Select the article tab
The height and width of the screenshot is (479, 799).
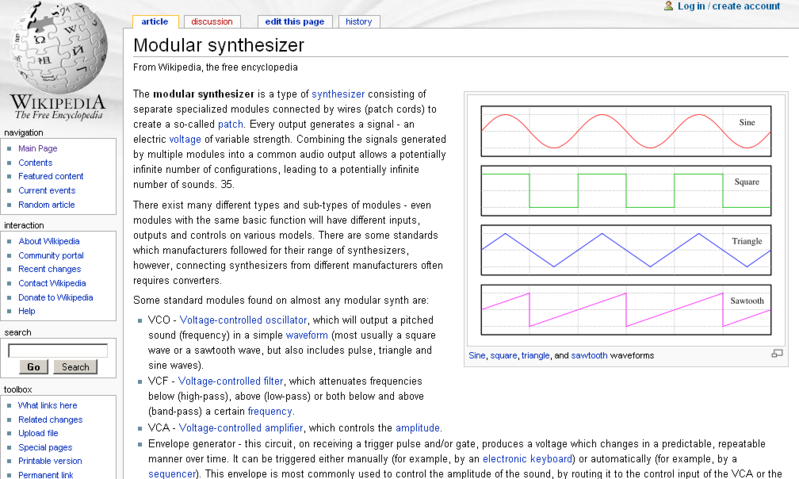click(155, 21)
